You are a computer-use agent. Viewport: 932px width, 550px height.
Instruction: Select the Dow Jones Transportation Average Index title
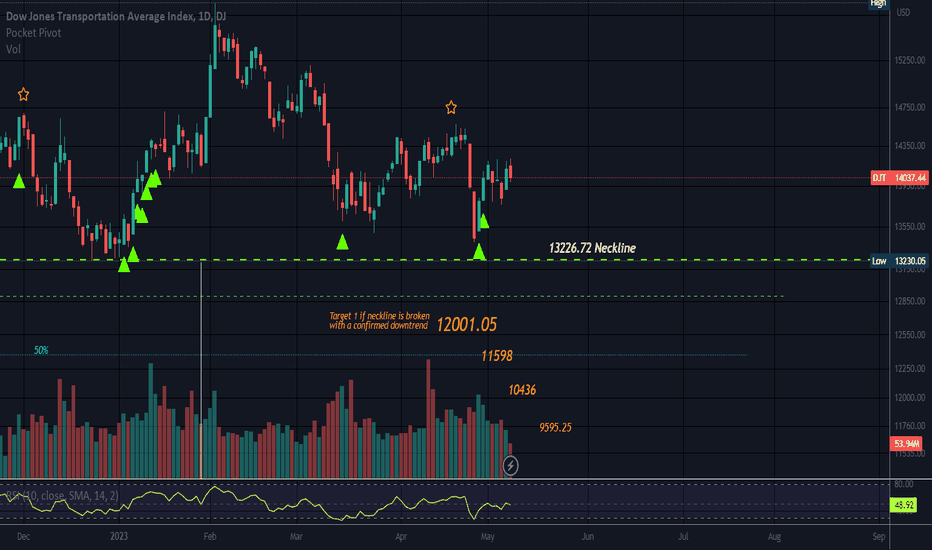pos(115,16)
